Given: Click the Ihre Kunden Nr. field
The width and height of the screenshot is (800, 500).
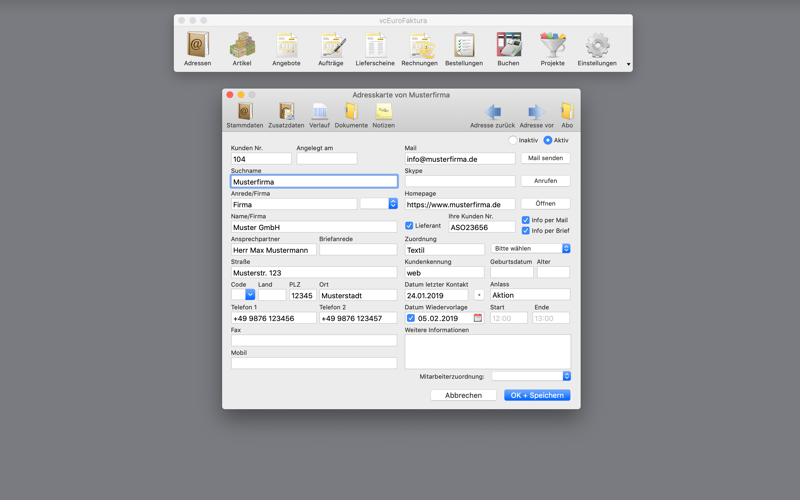Looking at the screenshot, I should 482,227.
